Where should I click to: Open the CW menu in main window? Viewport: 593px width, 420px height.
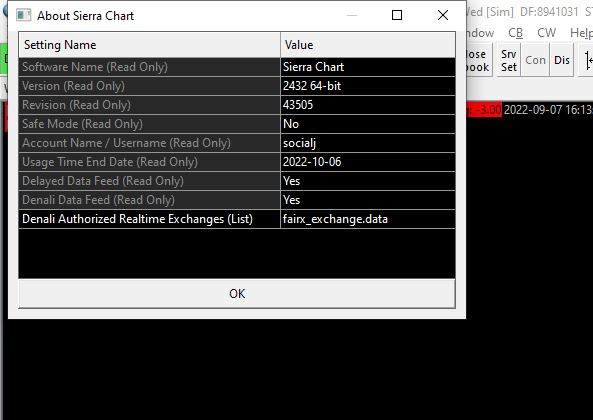point(546,33)
